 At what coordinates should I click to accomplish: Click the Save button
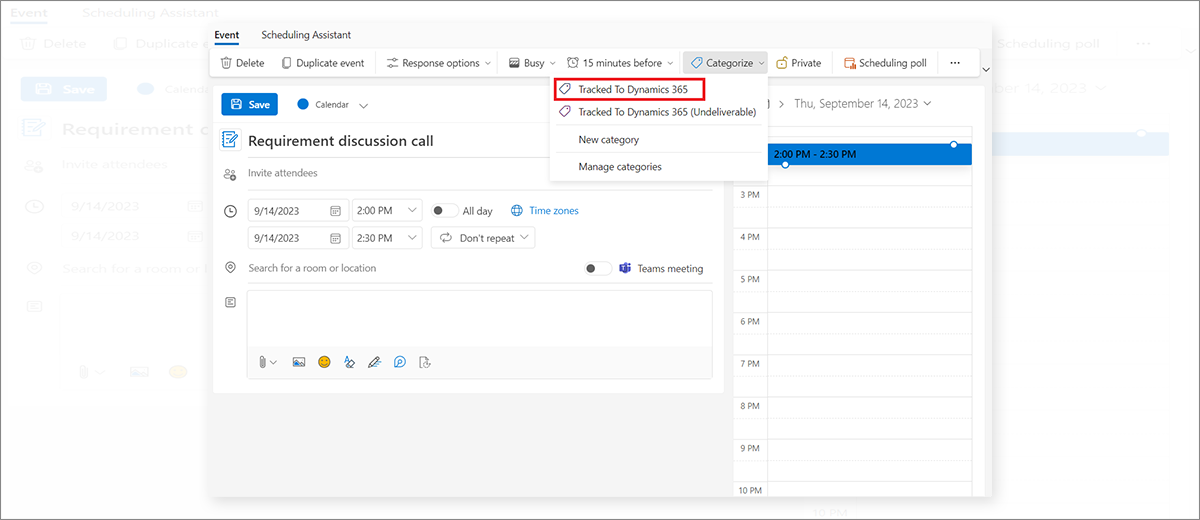pyautogui.click(x=249, y=104)
